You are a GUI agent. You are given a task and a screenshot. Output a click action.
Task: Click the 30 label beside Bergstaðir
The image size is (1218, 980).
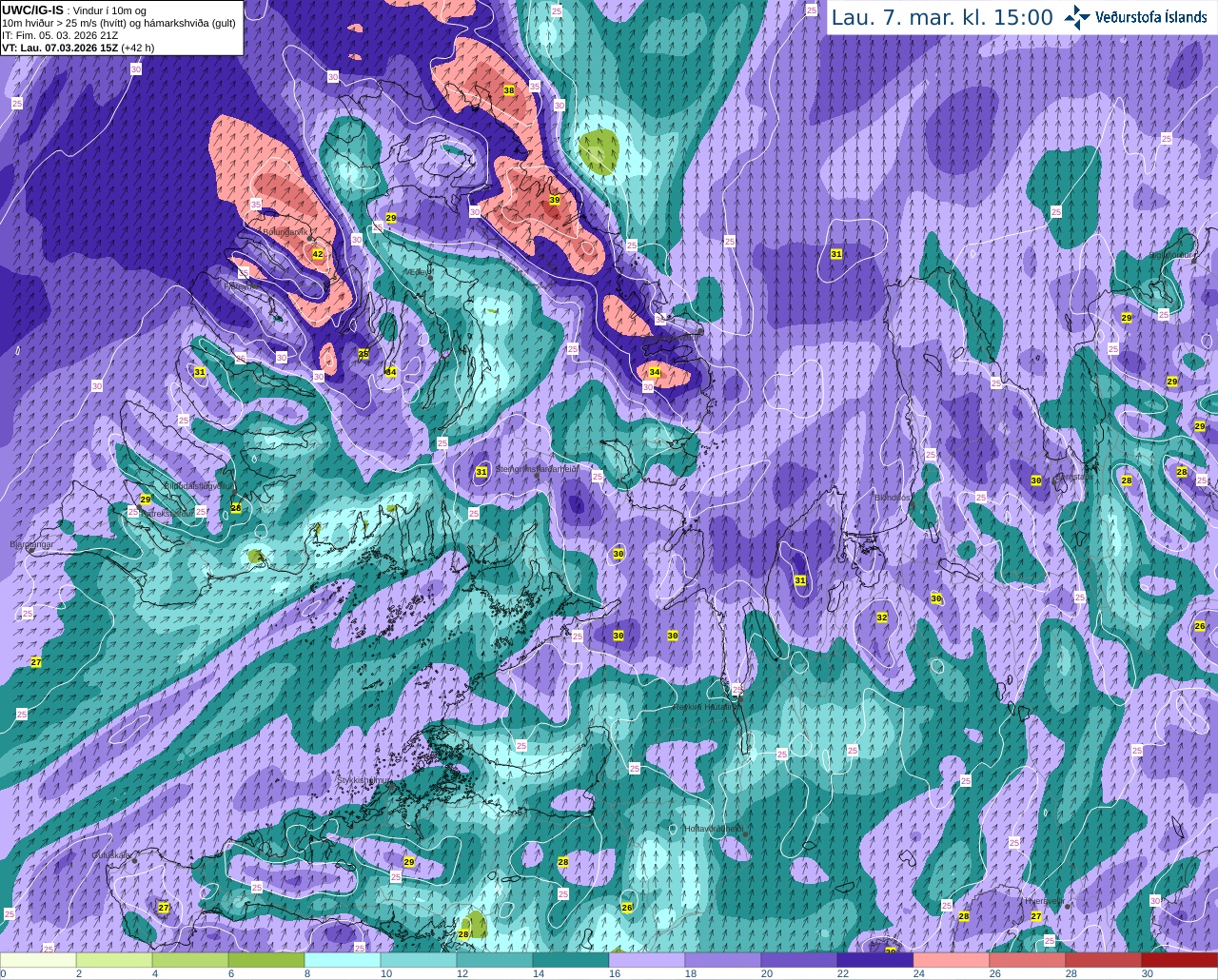(1036, 481)
